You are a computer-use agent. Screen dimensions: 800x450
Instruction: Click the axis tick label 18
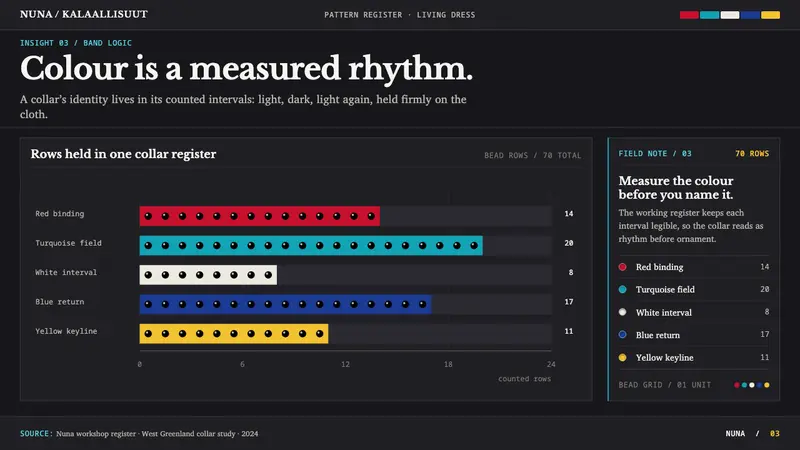(x=448, y=364)
